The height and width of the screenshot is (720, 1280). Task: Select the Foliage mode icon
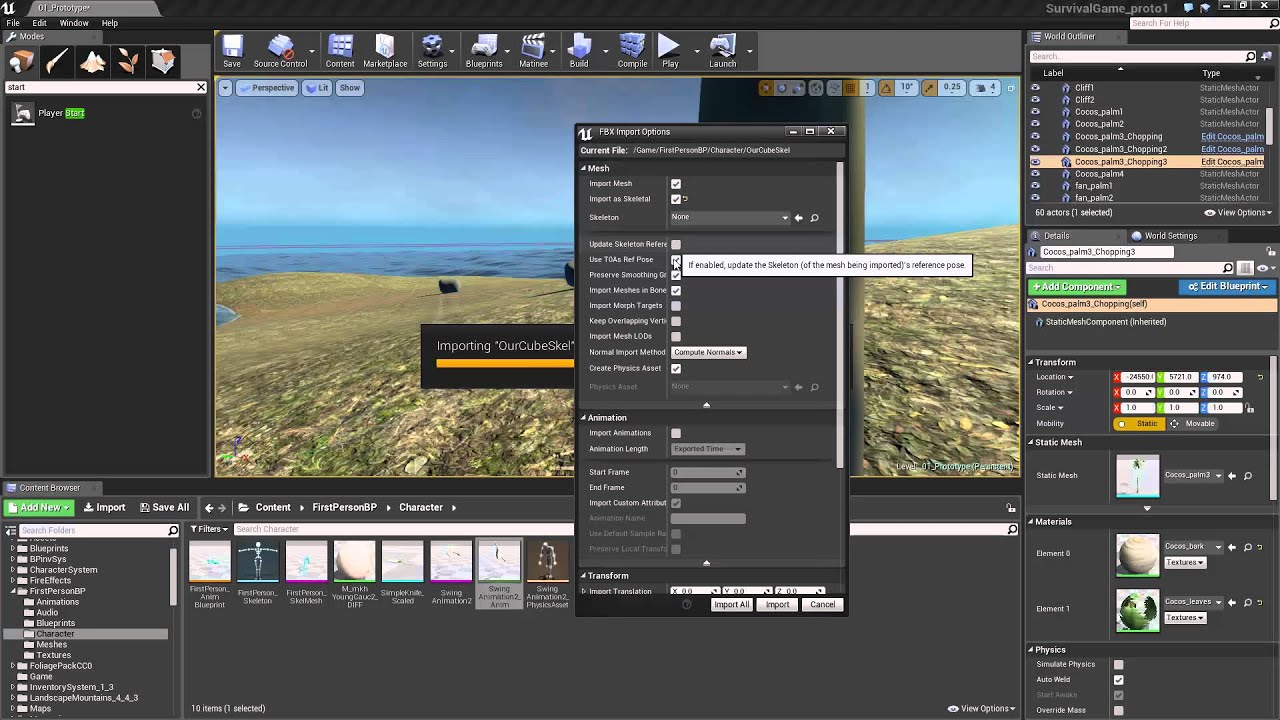click(128, 62)
